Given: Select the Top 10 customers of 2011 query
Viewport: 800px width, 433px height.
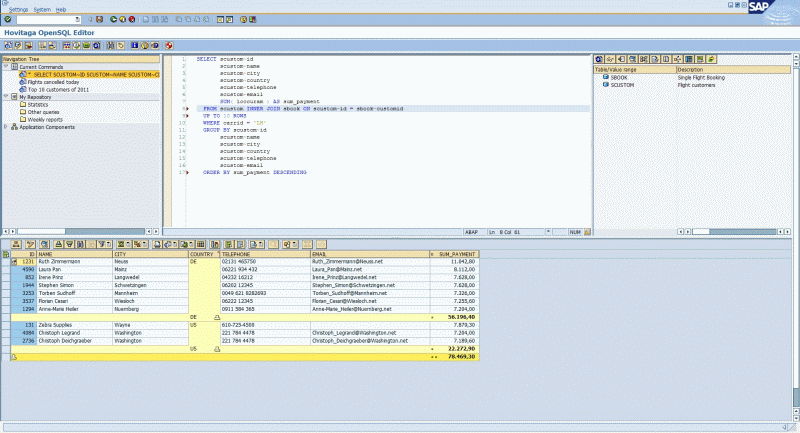Looking at the screenshot, I should (x=58, y=89).
